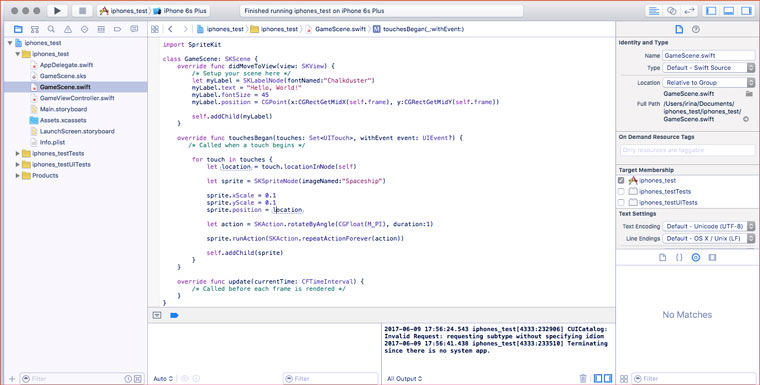This screenshot has width=760, height=385.
Task: Hide the debug area with toggle icon
Action: (157, 315)
